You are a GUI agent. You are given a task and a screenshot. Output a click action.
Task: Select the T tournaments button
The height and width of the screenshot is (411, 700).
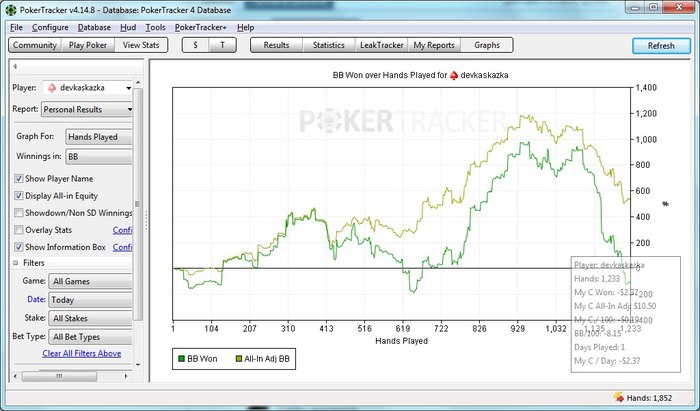[222, 45]
